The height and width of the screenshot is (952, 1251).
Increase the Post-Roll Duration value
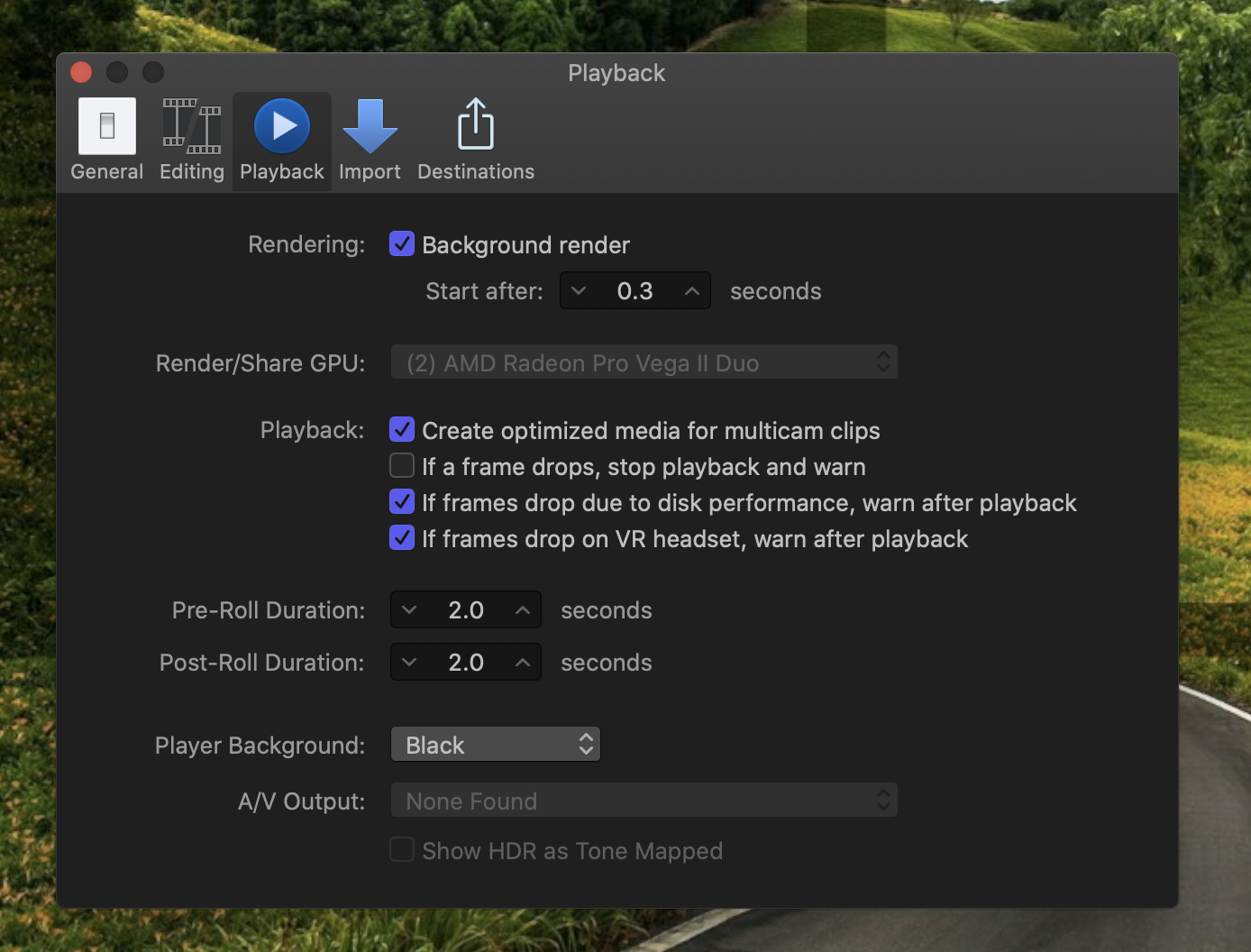click(523, 663)
